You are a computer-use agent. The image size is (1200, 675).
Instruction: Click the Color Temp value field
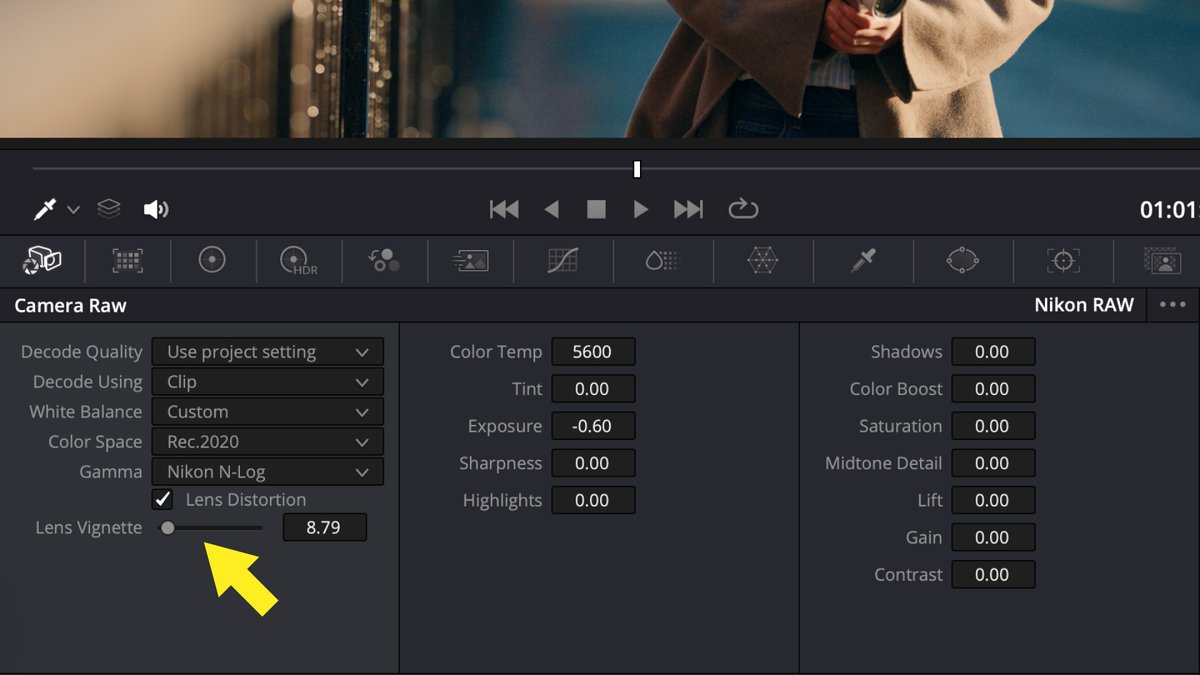tap(593, 352)
